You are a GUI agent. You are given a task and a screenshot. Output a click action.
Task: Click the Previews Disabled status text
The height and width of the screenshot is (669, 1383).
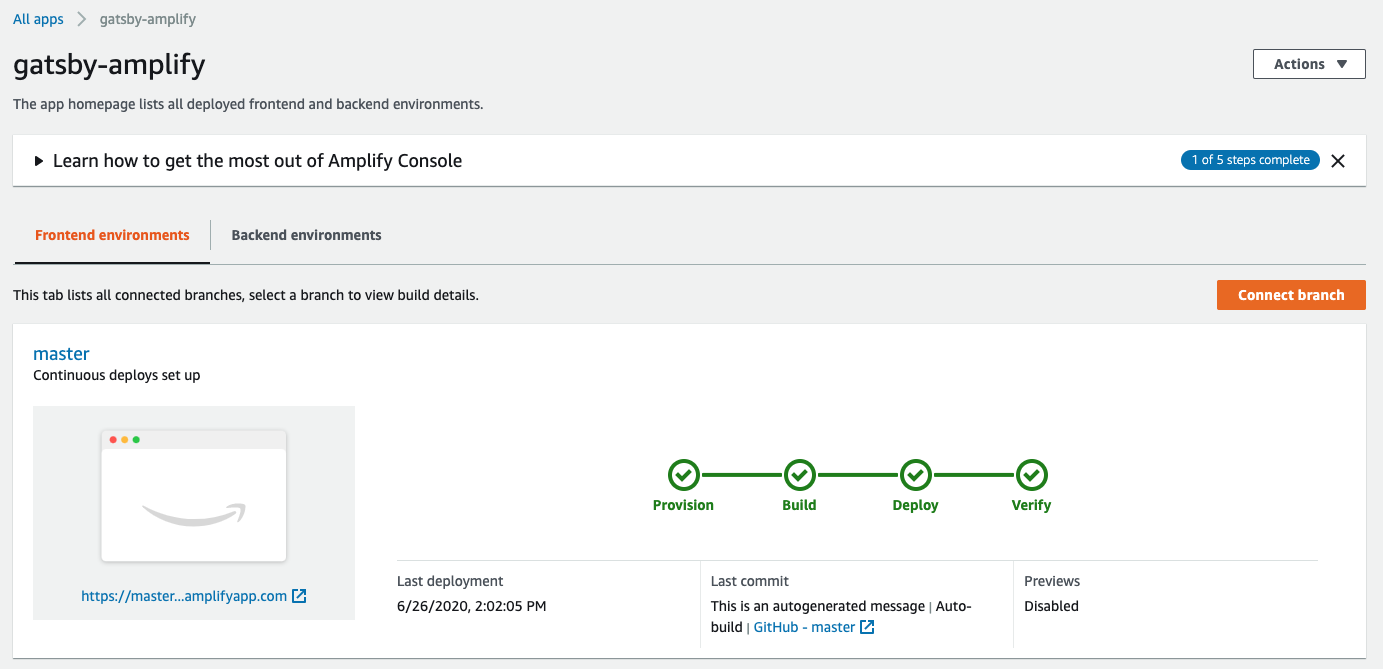pyautogui.click(x=1051, y=606)
